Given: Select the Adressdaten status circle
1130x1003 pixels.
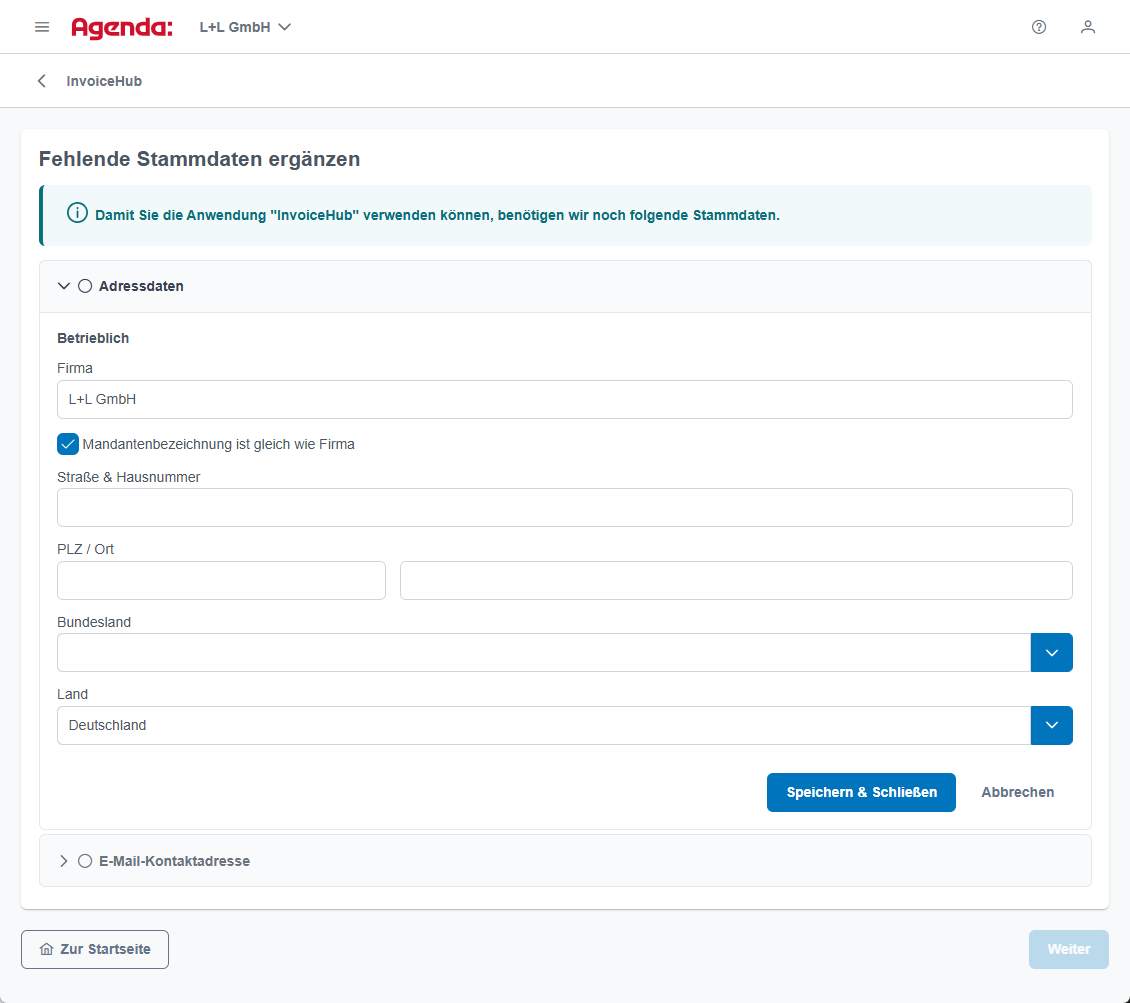Looking at the screenshot, I should tap(85, 286).
